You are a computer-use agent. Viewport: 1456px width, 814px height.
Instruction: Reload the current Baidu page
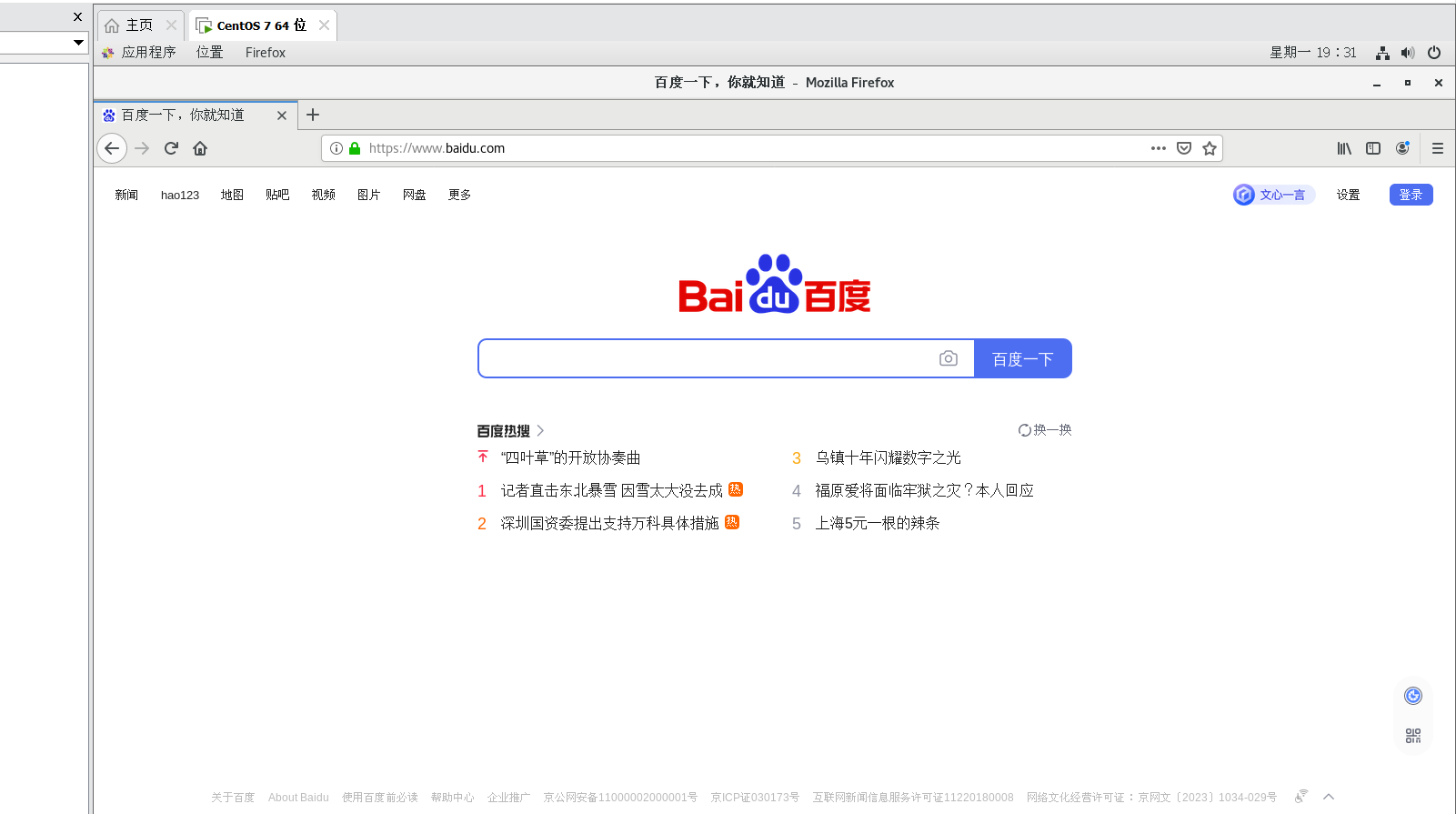tap(171, 148)
